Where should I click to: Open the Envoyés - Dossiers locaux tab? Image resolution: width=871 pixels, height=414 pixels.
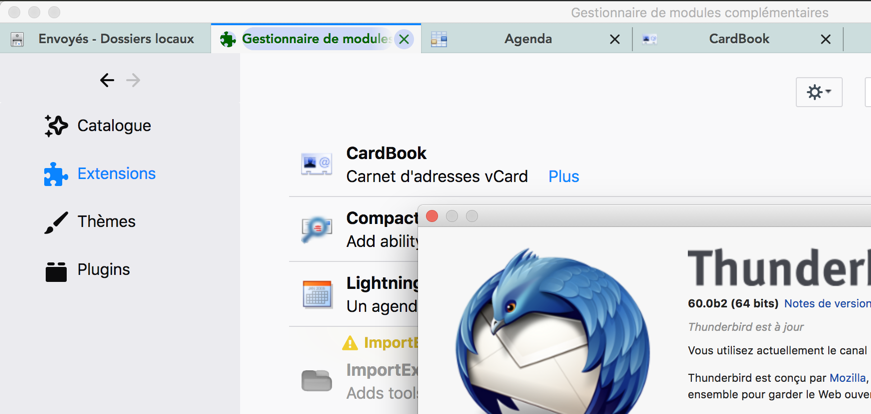coord(106,39)
